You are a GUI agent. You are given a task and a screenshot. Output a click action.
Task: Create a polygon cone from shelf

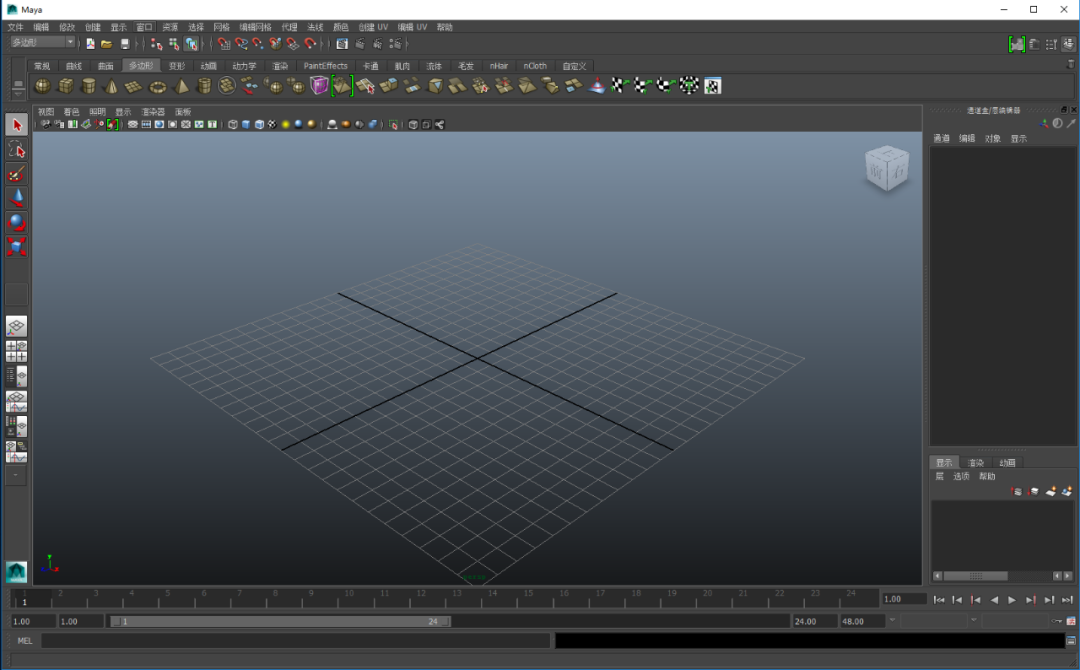(111, 86)
